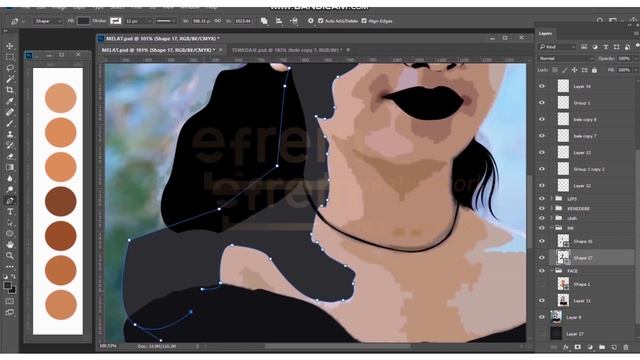640x360 pixels.
Task: Click the shape Fill color swatch
Action: 83,21
